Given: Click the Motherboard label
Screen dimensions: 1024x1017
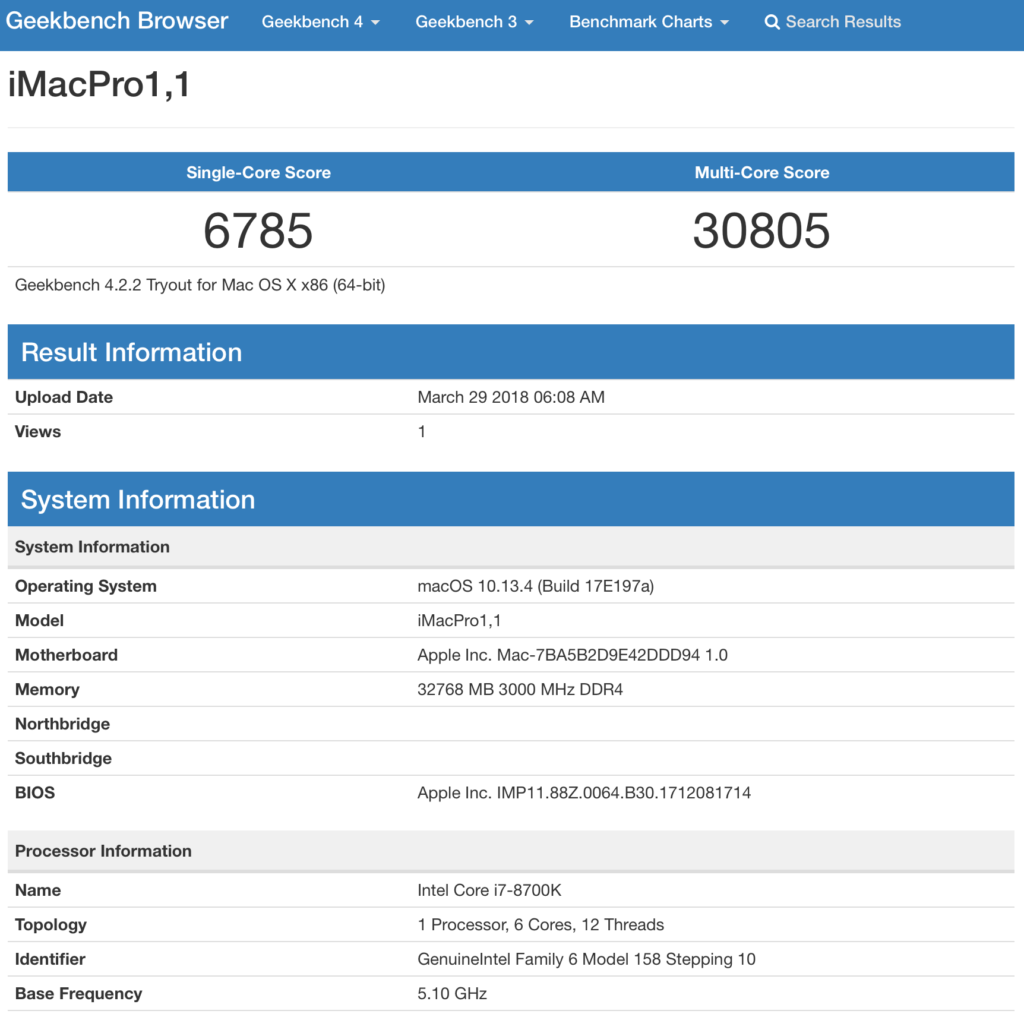Looking at the screenshot, I should click(x=67, y=655).
